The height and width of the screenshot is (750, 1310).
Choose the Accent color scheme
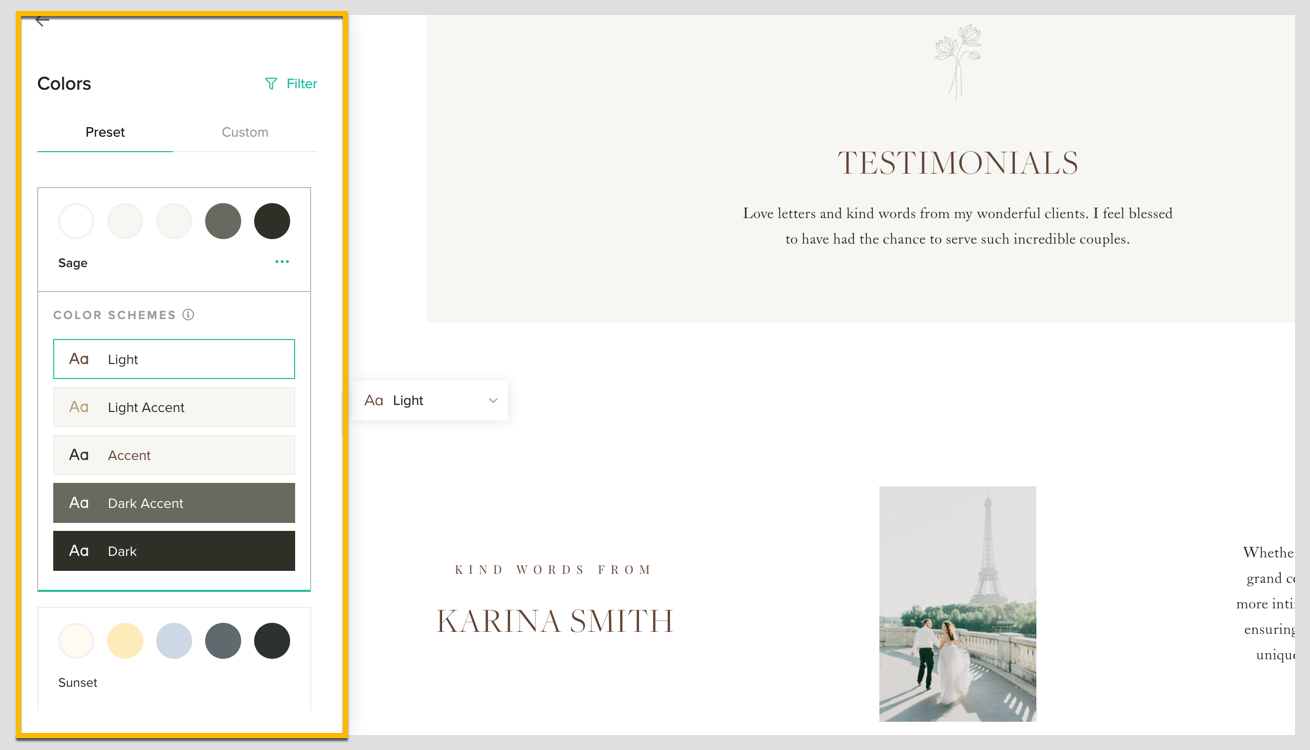(174, 455)
